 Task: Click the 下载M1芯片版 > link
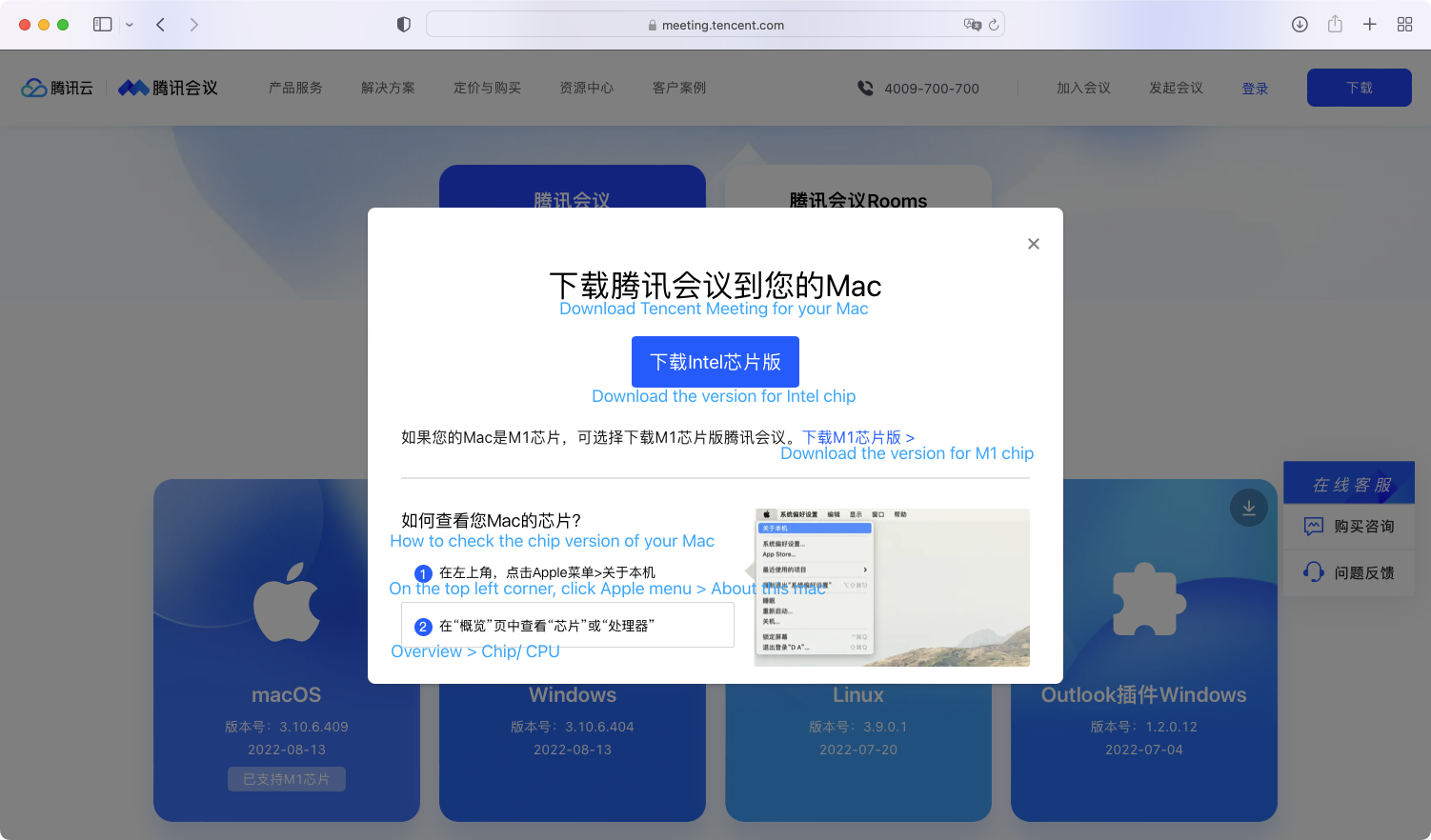[x=858, y=437]
